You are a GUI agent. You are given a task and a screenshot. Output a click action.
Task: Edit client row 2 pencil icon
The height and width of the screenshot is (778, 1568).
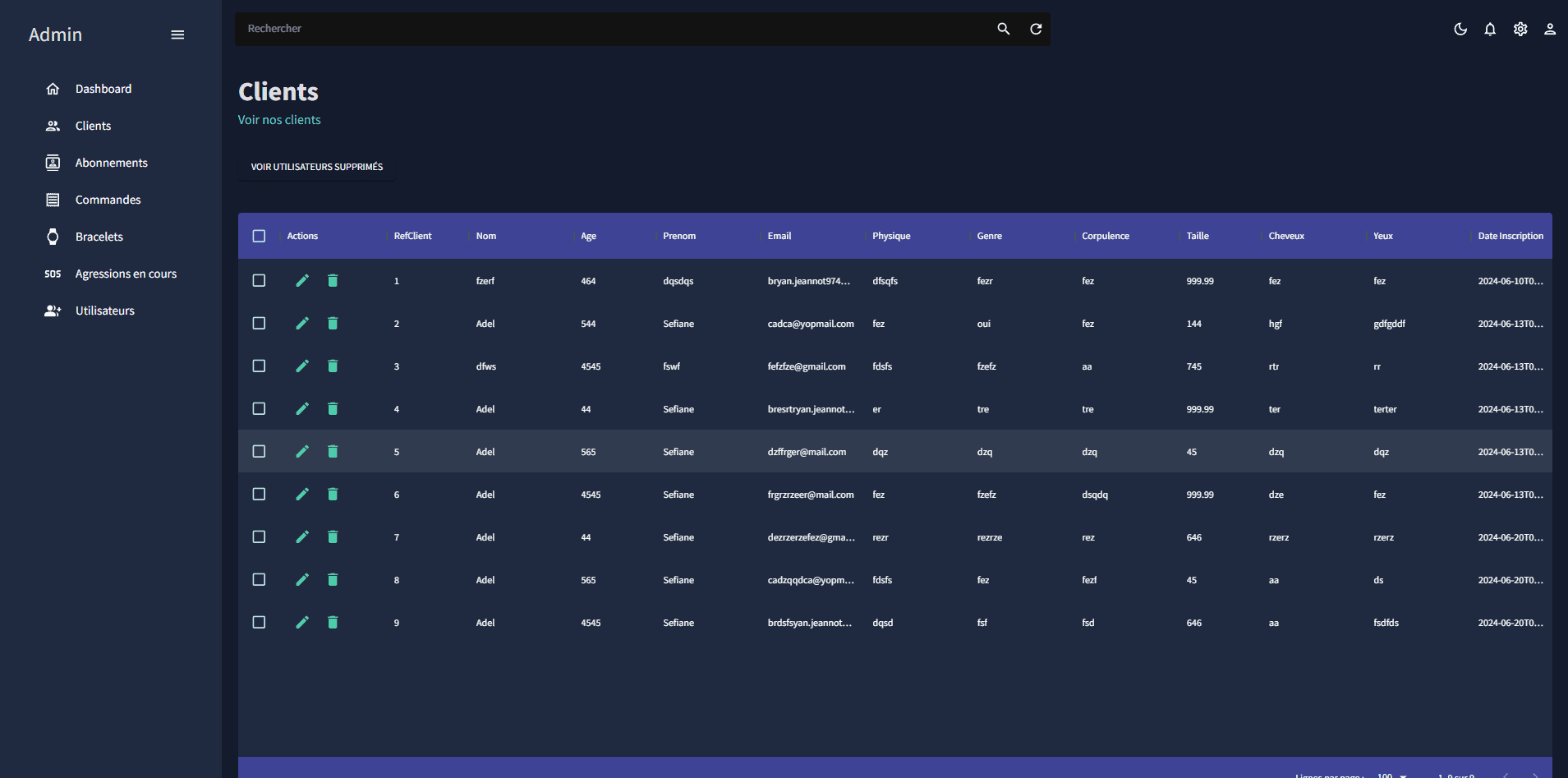(302, 324)
